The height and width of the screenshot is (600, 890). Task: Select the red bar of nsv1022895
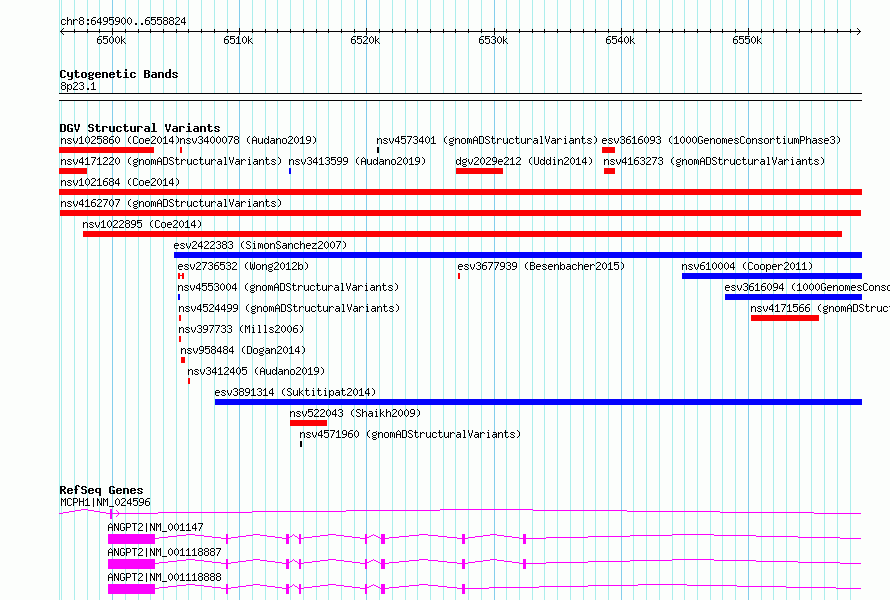(x=462, y=234)
